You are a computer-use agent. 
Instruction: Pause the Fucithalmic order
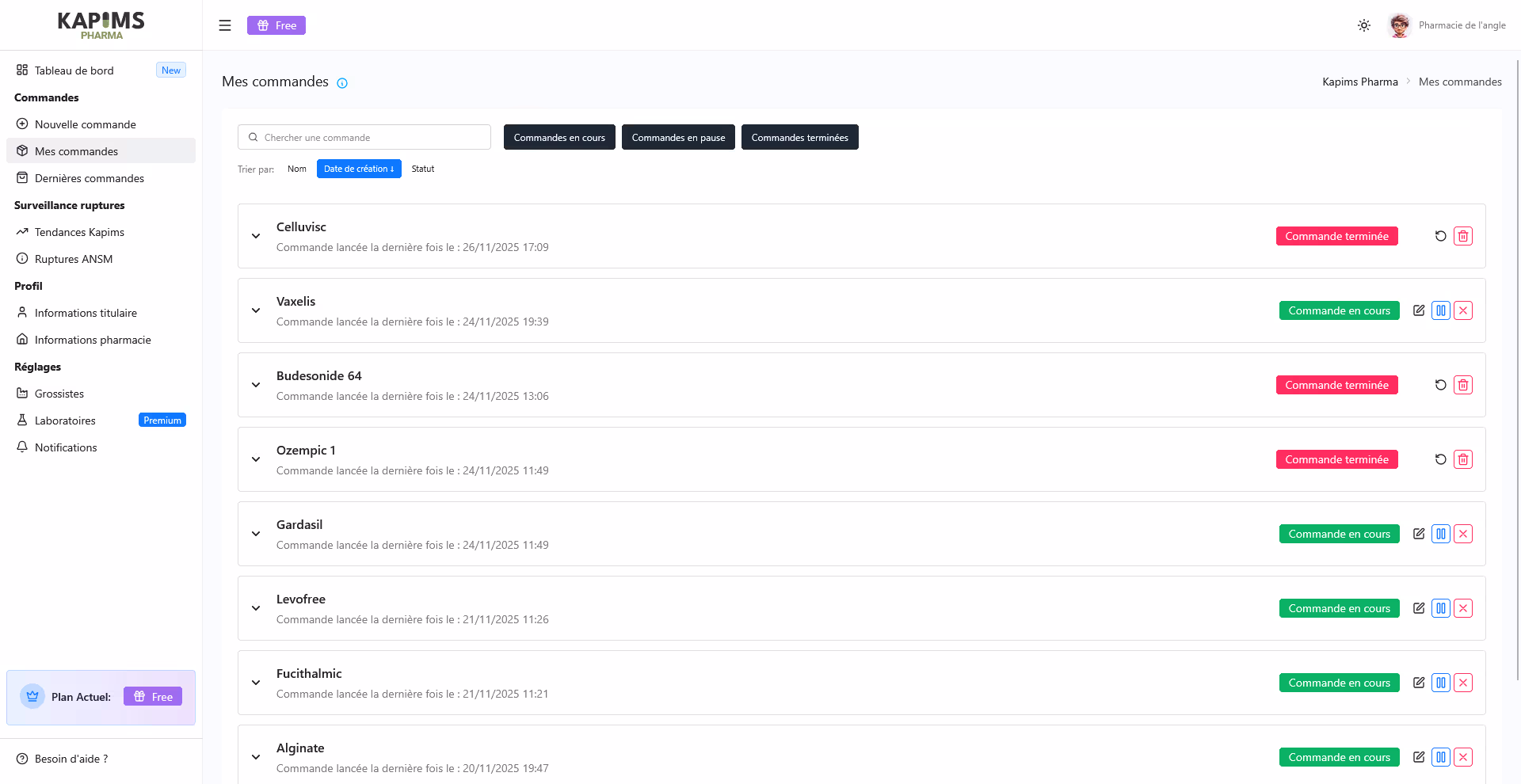click(x=1441, y=683)
